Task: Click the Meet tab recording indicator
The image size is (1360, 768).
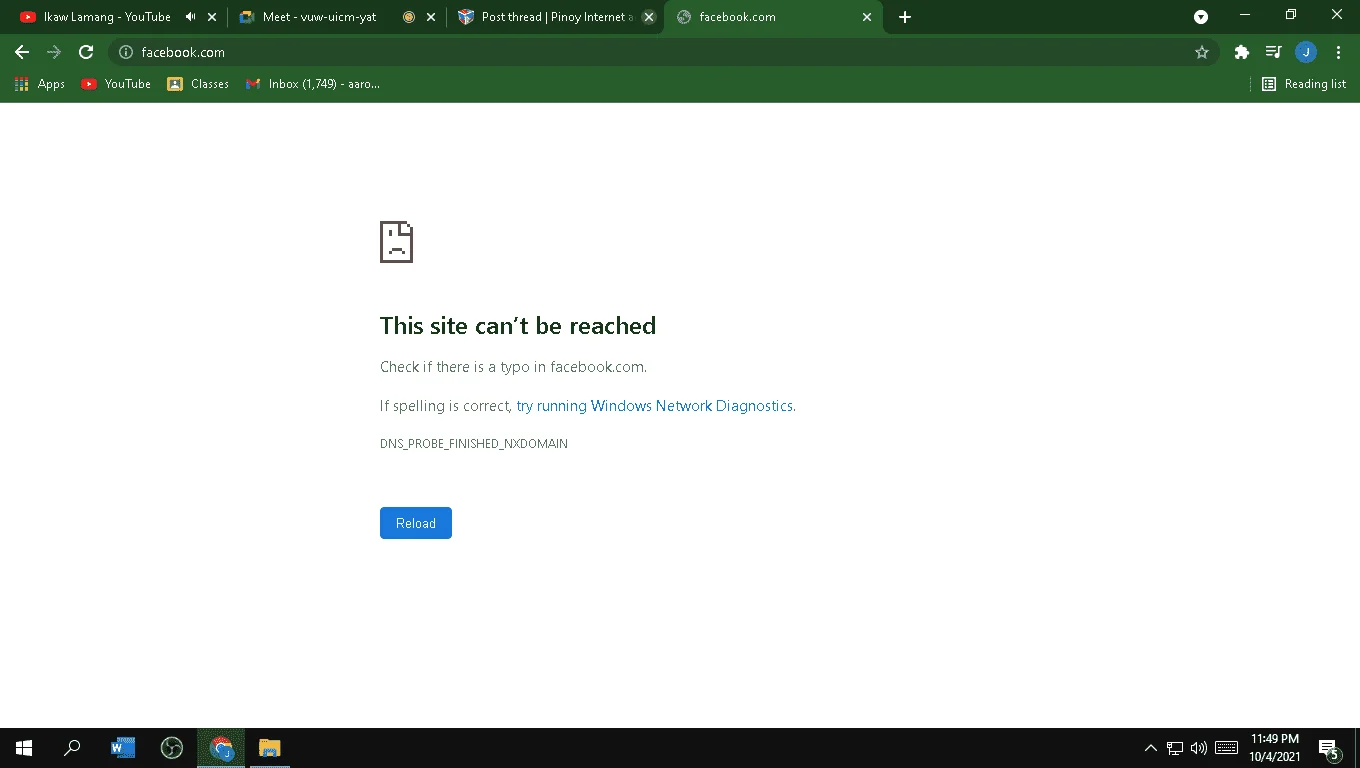Action: click(x=409, y=17)
